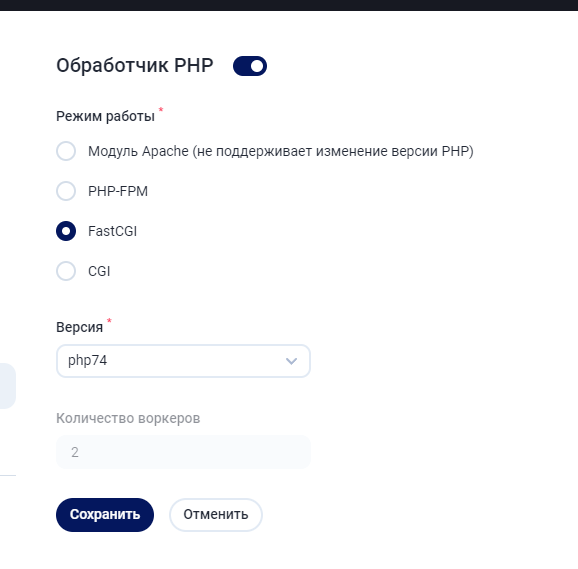Click the Обработчик PHP heading text
The height and width of the screenshot is (569, 578).
pos(135,66)
